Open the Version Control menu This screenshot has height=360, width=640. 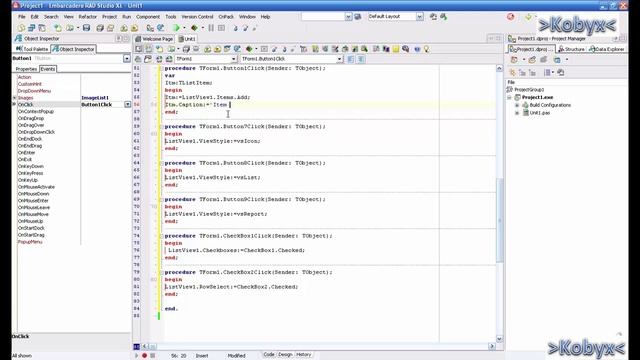click(197, 17)
